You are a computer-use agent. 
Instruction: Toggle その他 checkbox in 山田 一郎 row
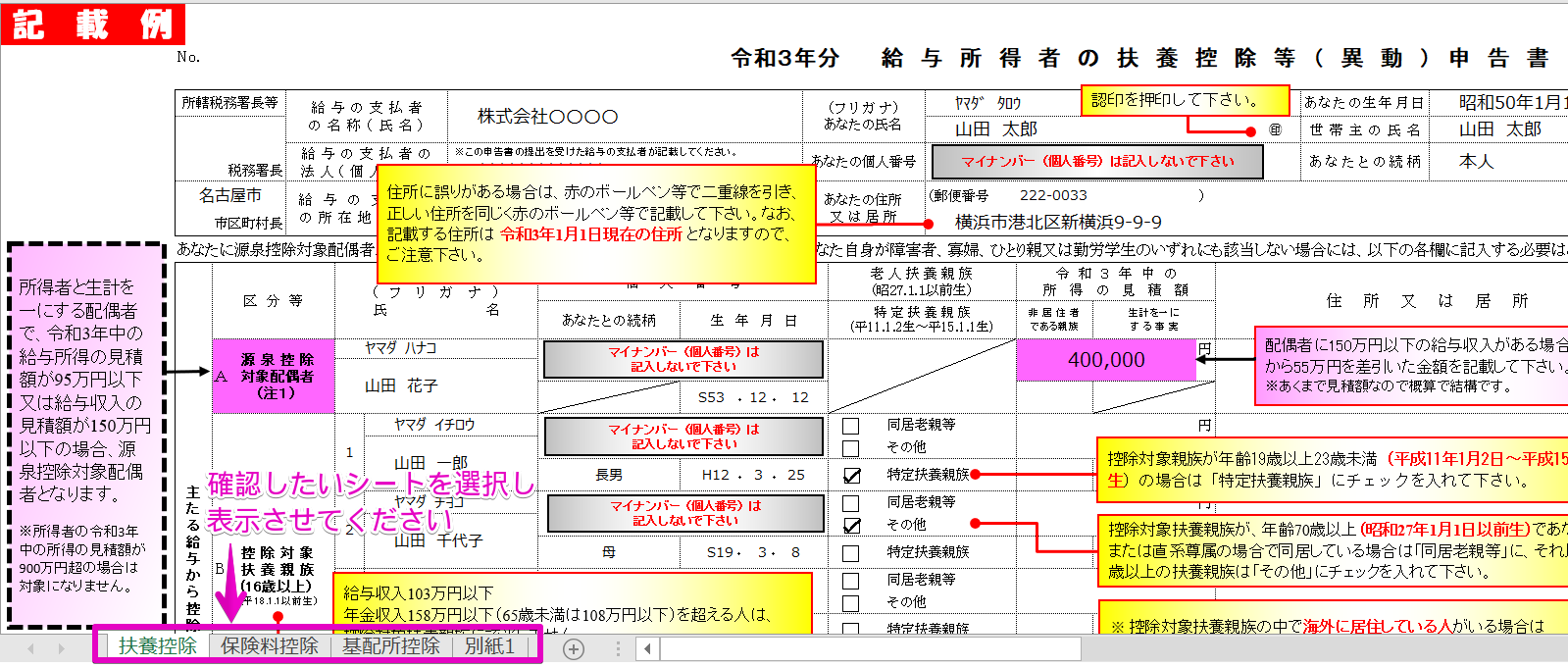[x=851, y=447]
